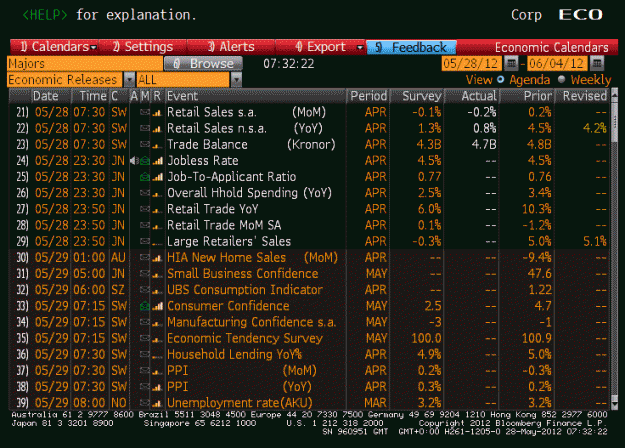Open calendar picker for start date 05/28/12
Screen dimensions: 625x448
pyautogui.click(x=511, y=63)
